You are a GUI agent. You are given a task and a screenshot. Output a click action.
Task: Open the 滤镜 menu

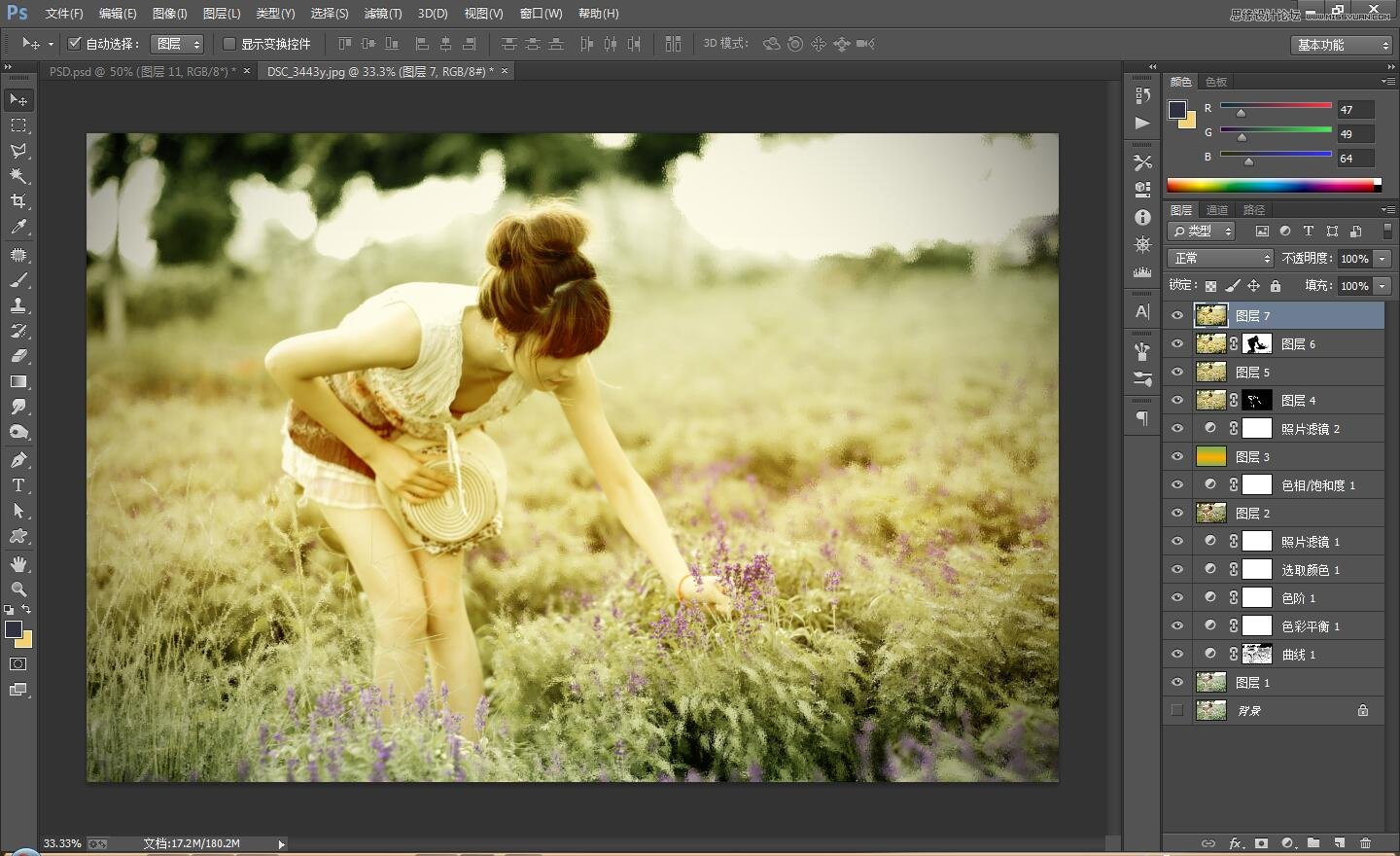pos(382,13)
